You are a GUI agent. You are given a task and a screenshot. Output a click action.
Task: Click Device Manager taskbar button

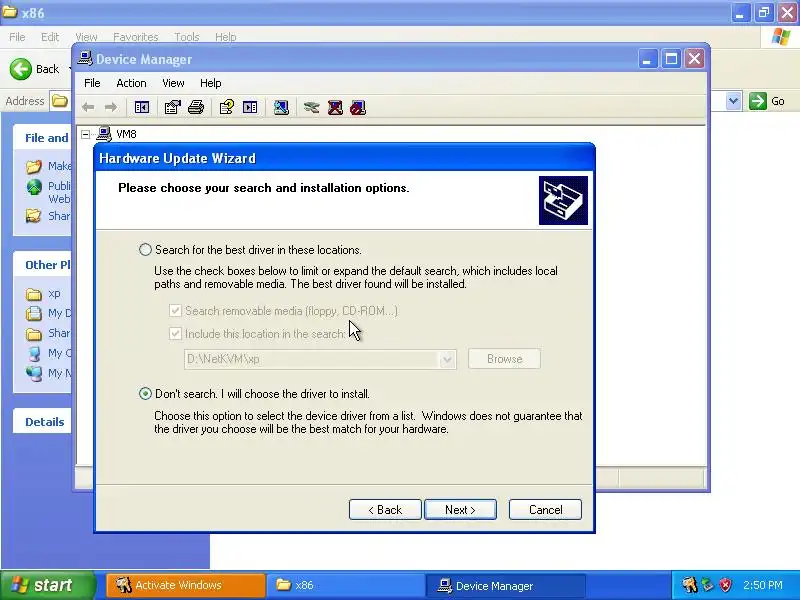click(506, 585)
